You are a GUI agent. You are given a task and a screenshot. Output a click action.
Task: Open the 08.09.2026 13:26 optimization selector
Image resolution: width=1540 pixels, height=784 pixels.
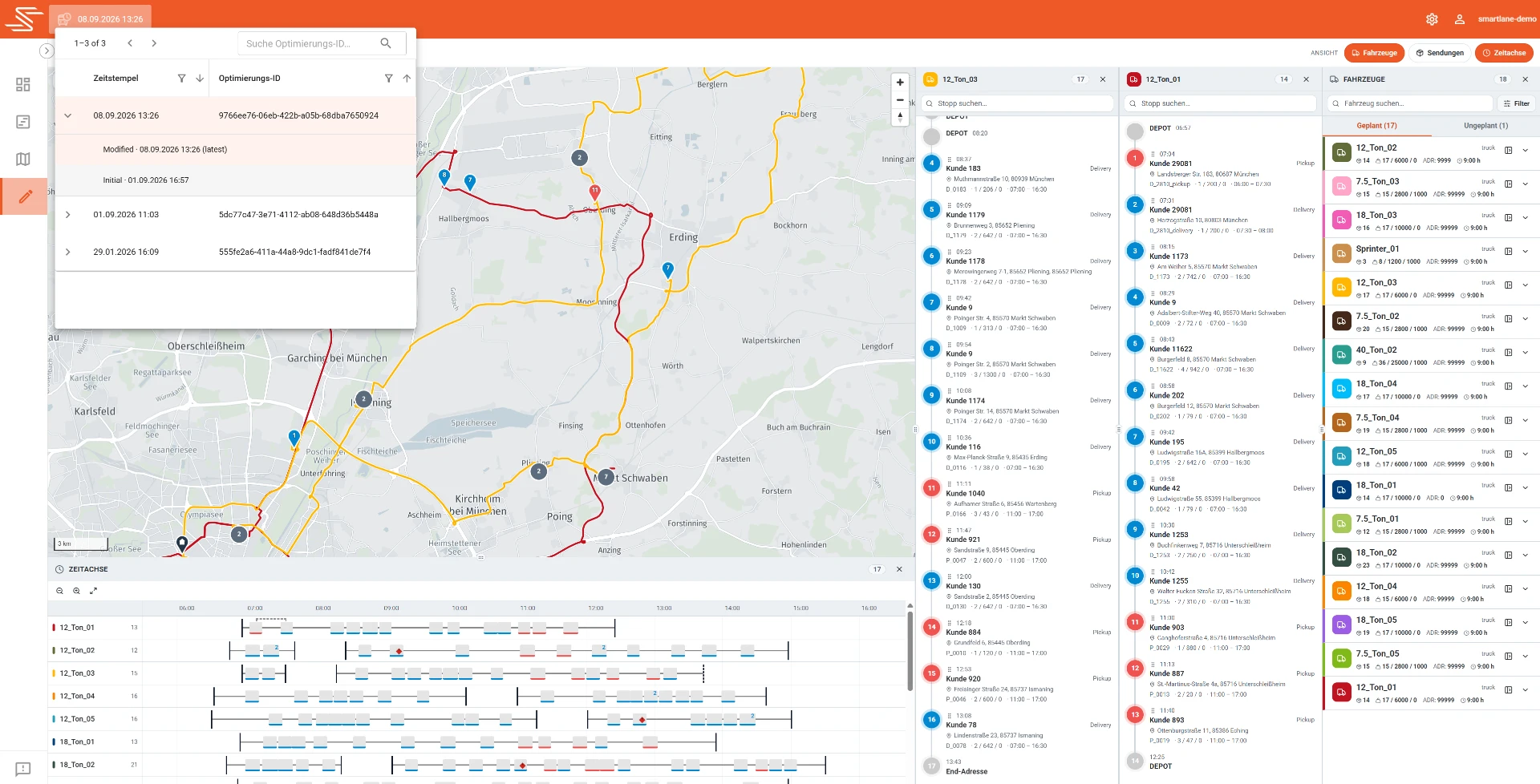coord(101,18)
